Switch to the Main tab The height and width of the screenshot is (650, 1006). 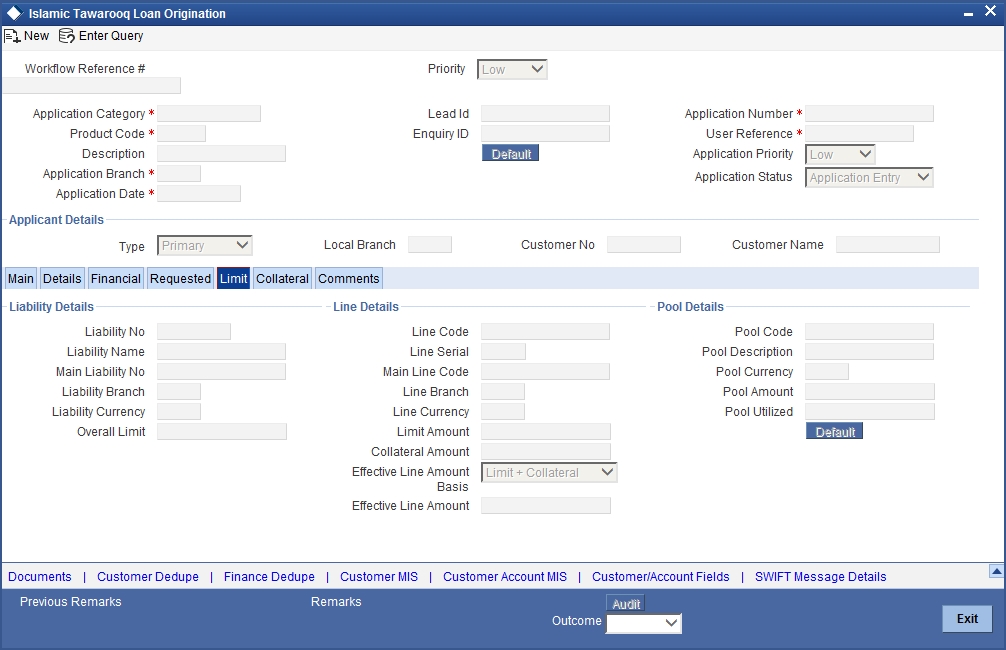(21, 278)
